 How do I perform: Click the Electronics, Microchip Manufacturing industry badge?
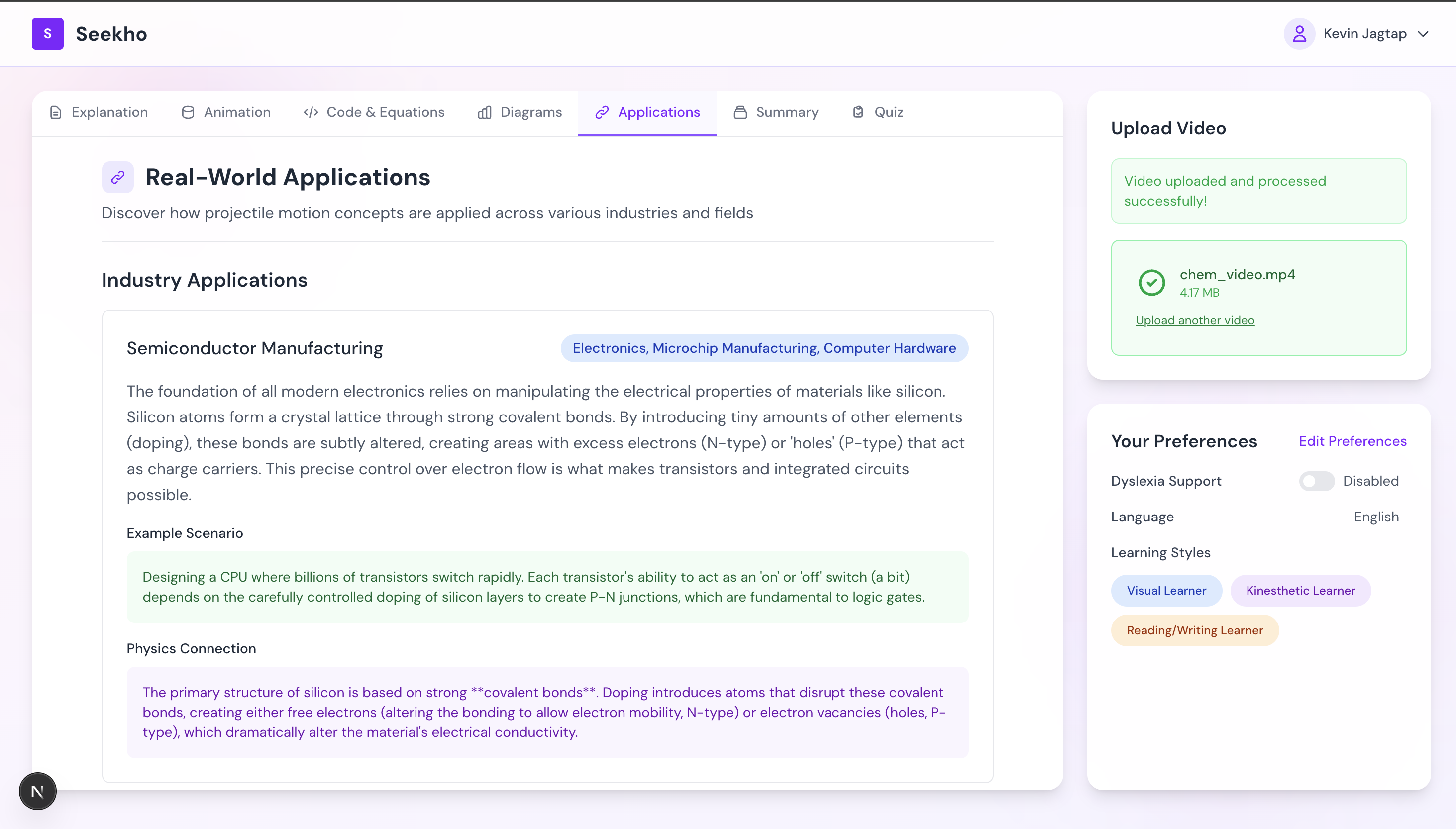click(x=764, y=348)
